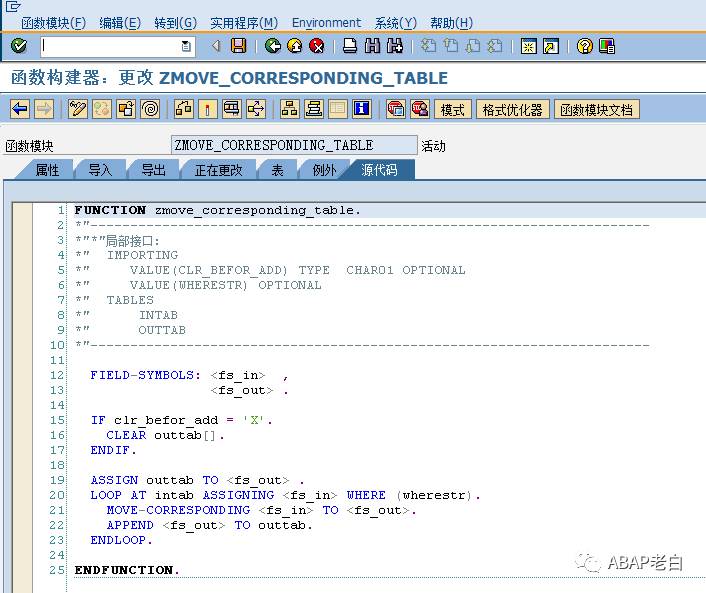Image resolution: width=706 pixels, height=593 pixels.
Task: Click the First Page icon
Action: (428, 46)
